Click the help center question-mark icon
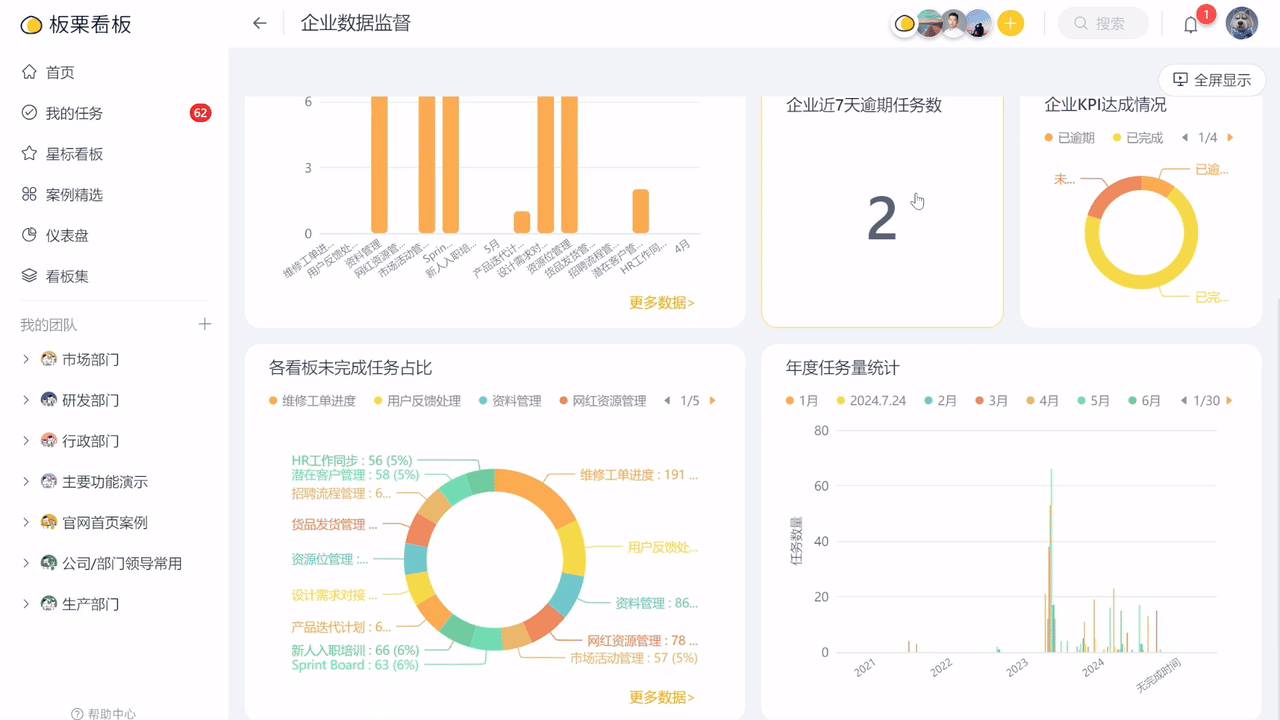 coord(77,714)
